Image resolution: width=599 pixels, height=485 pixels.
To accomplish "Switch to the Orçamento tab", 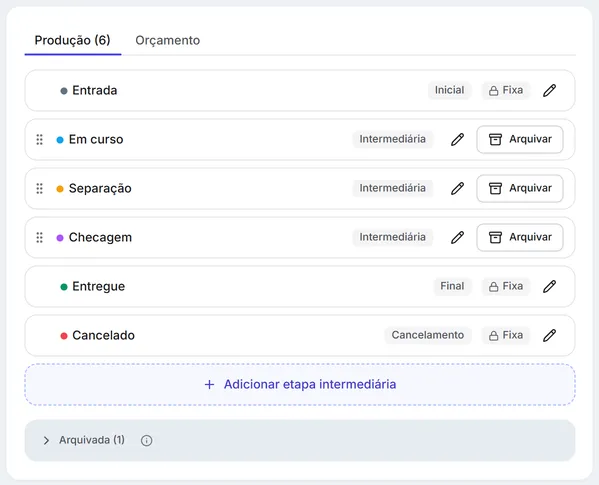I will pos(167,40).
